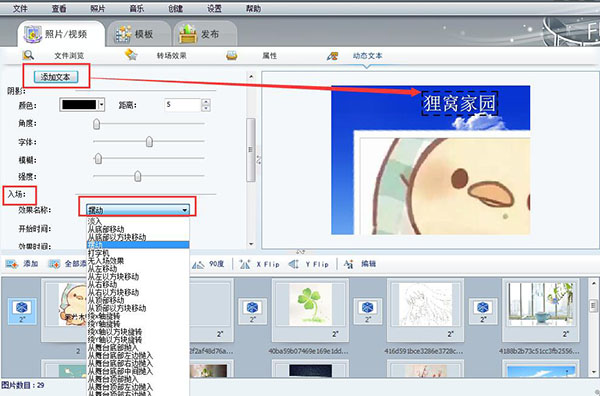Switch to the 模板 tab
Image resolution: width=600 pixels, height=396 pixels.
point(139,34)
